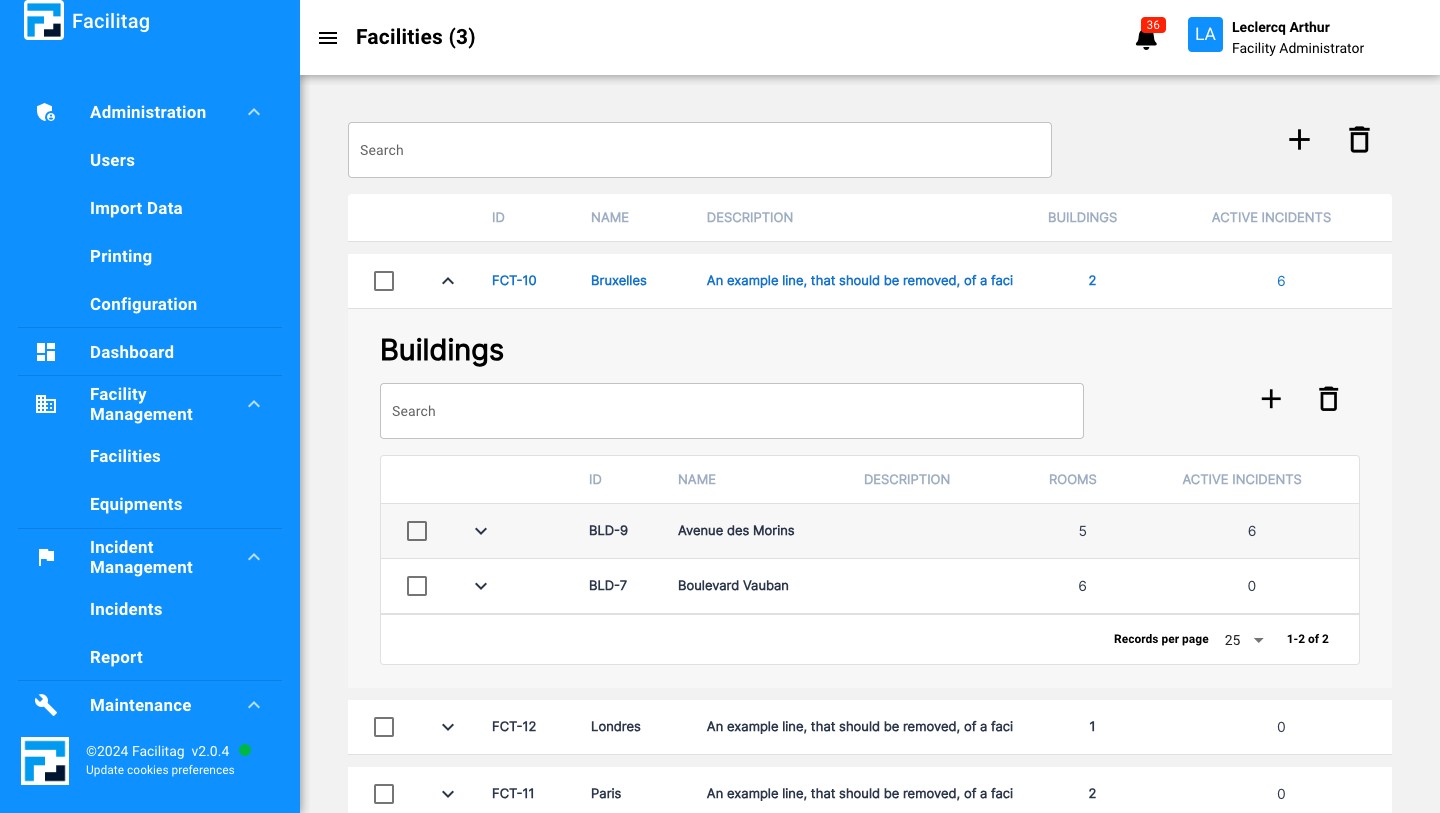Add a new facility with plus icon

pyautogui.click(x=1299, y=140)
